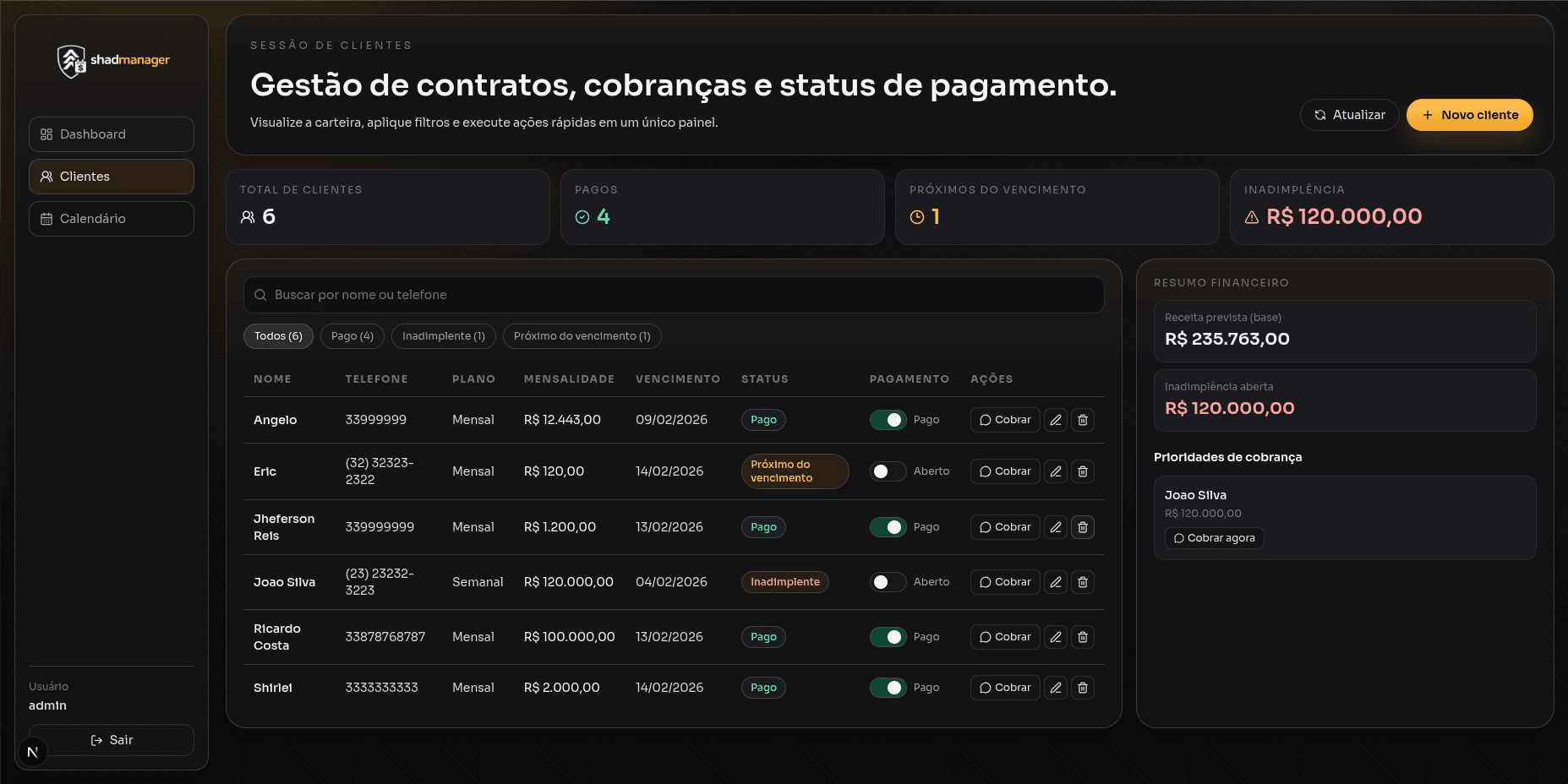Click the refresh icon on Atualizar
Screen dimensions: 1568x784
tap(1319, 115)
